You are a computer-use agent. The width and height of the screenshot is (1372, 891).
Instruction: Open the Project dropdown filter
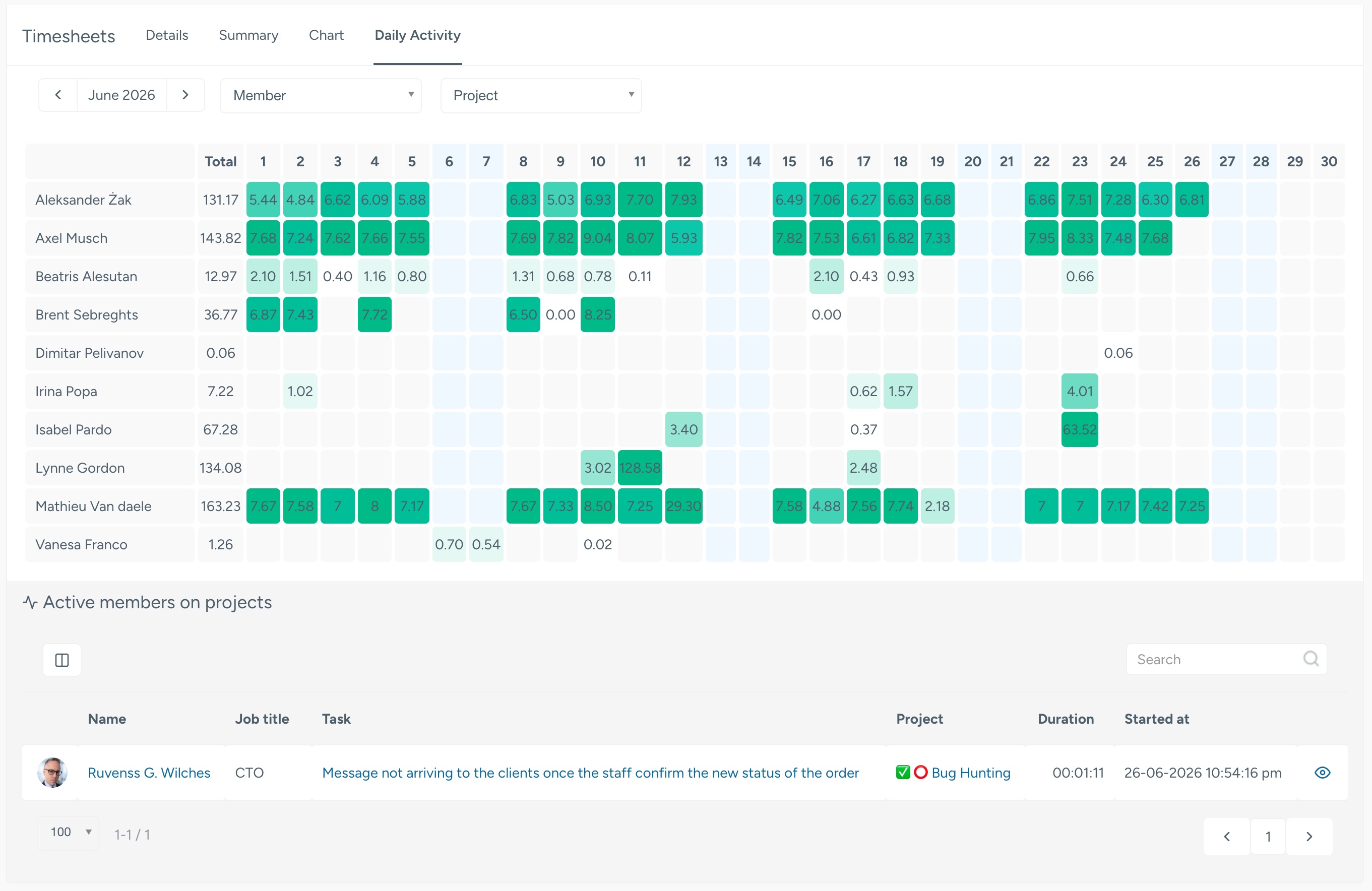(x=541, y=96)
